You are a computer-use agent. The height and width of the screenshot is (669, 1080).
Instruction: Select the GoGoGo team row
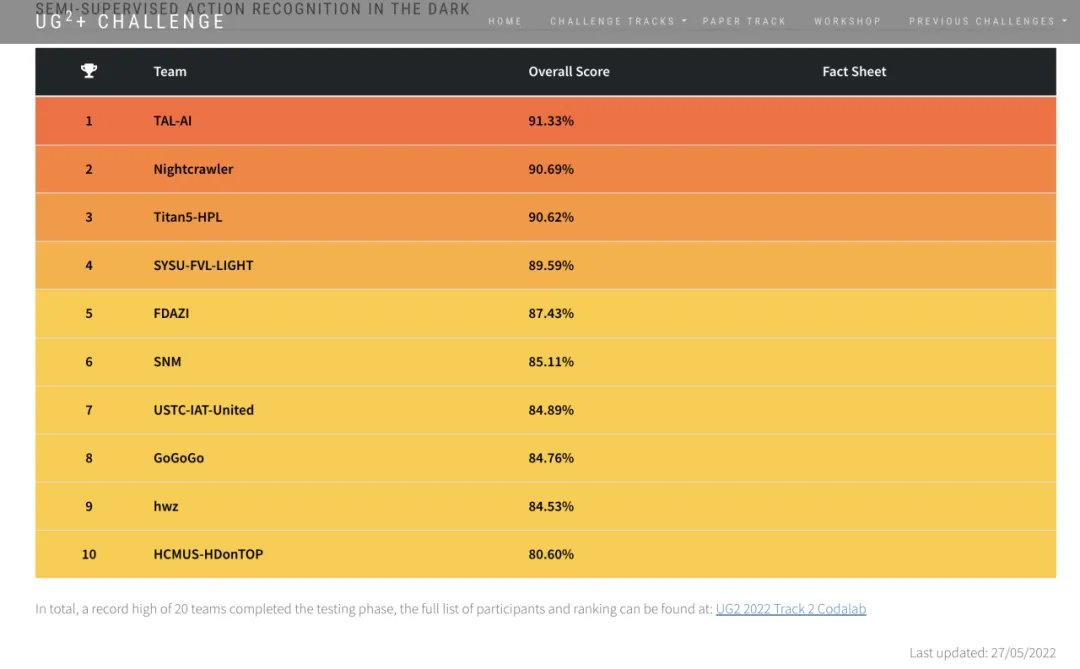[x=546, y=457]
